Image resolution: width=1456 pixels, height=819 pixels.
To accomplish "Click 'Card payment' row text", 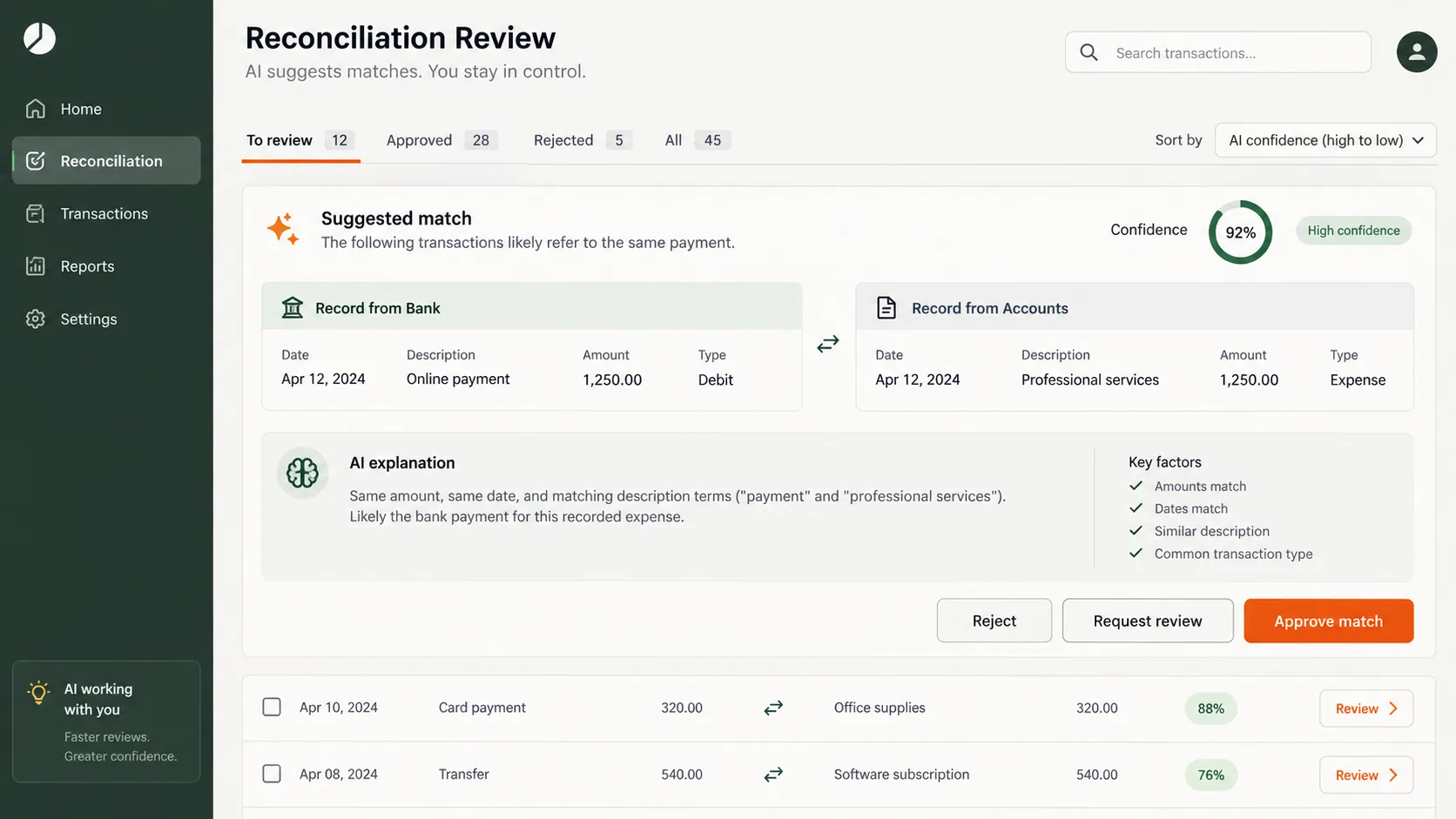I will (482, 708).
